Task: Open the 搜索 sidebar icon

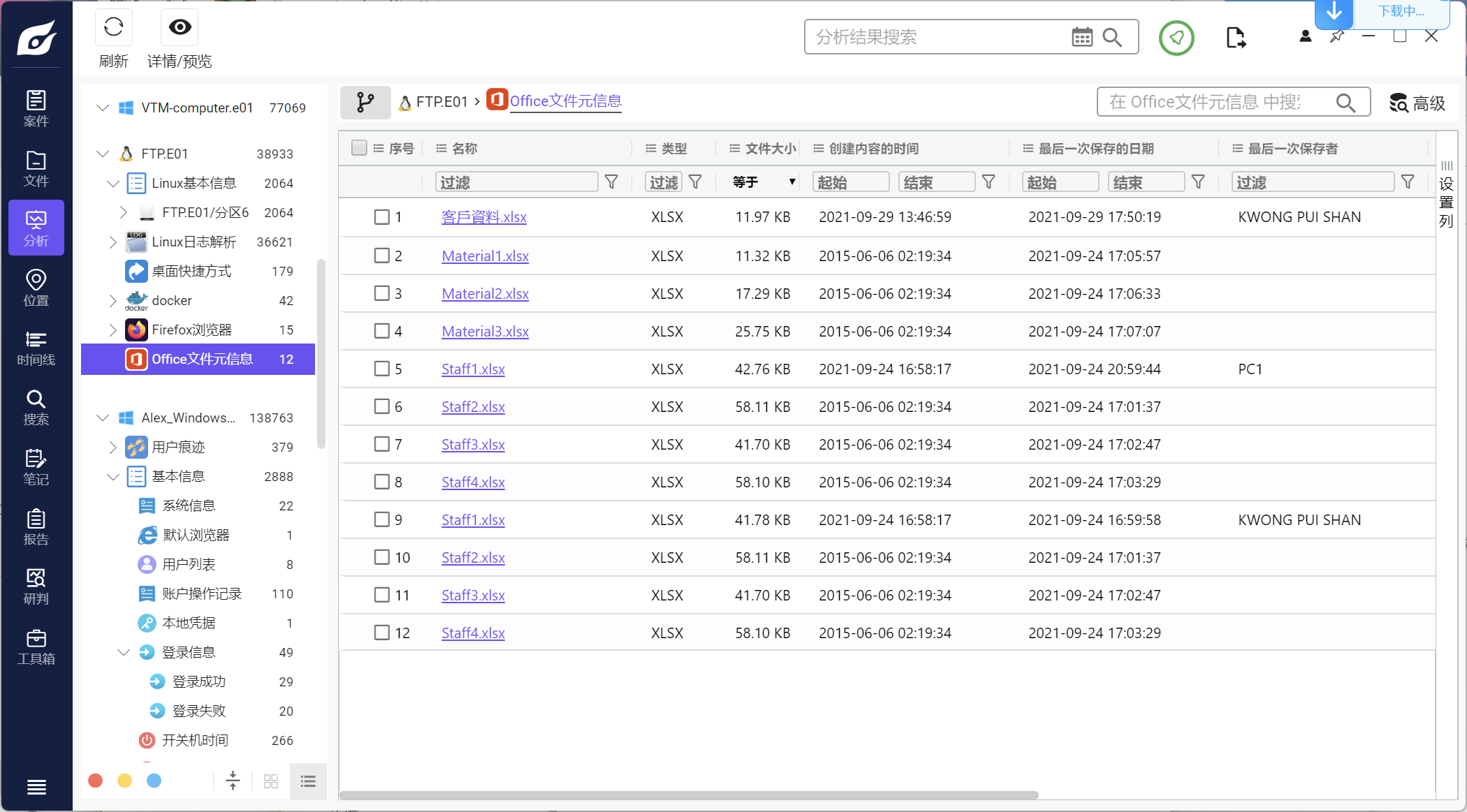Action: pos(36,407)
